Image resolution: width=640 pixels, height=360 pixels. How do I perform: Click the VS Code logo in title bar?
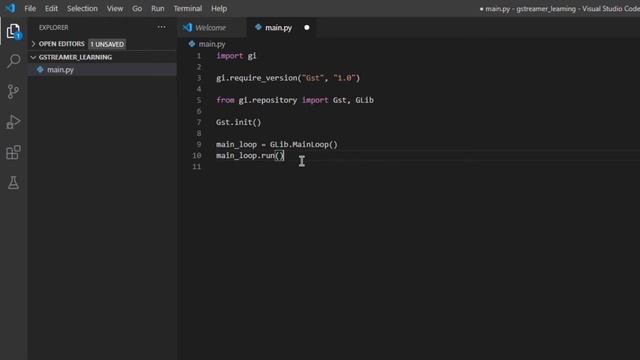pos(10,8)
